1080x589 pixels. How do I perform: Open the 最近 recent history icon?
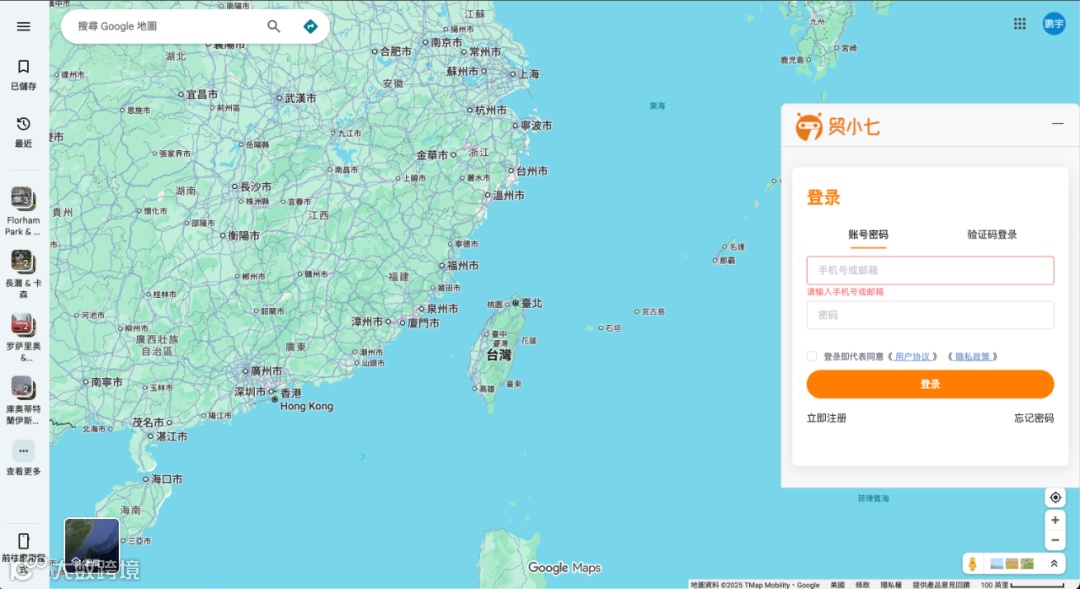coord(23,123)
